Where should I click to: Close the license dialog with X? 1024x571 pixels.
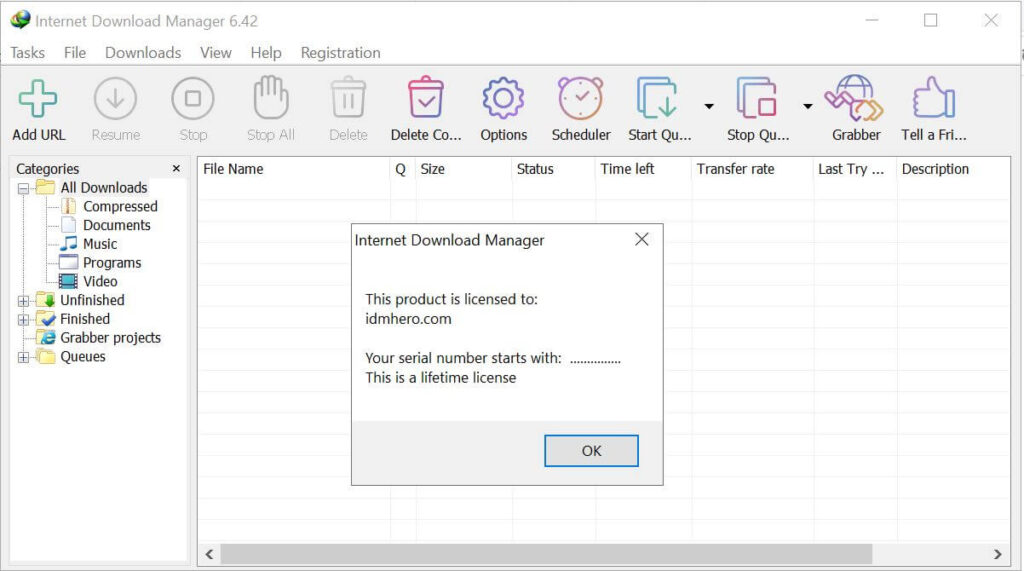642,240
